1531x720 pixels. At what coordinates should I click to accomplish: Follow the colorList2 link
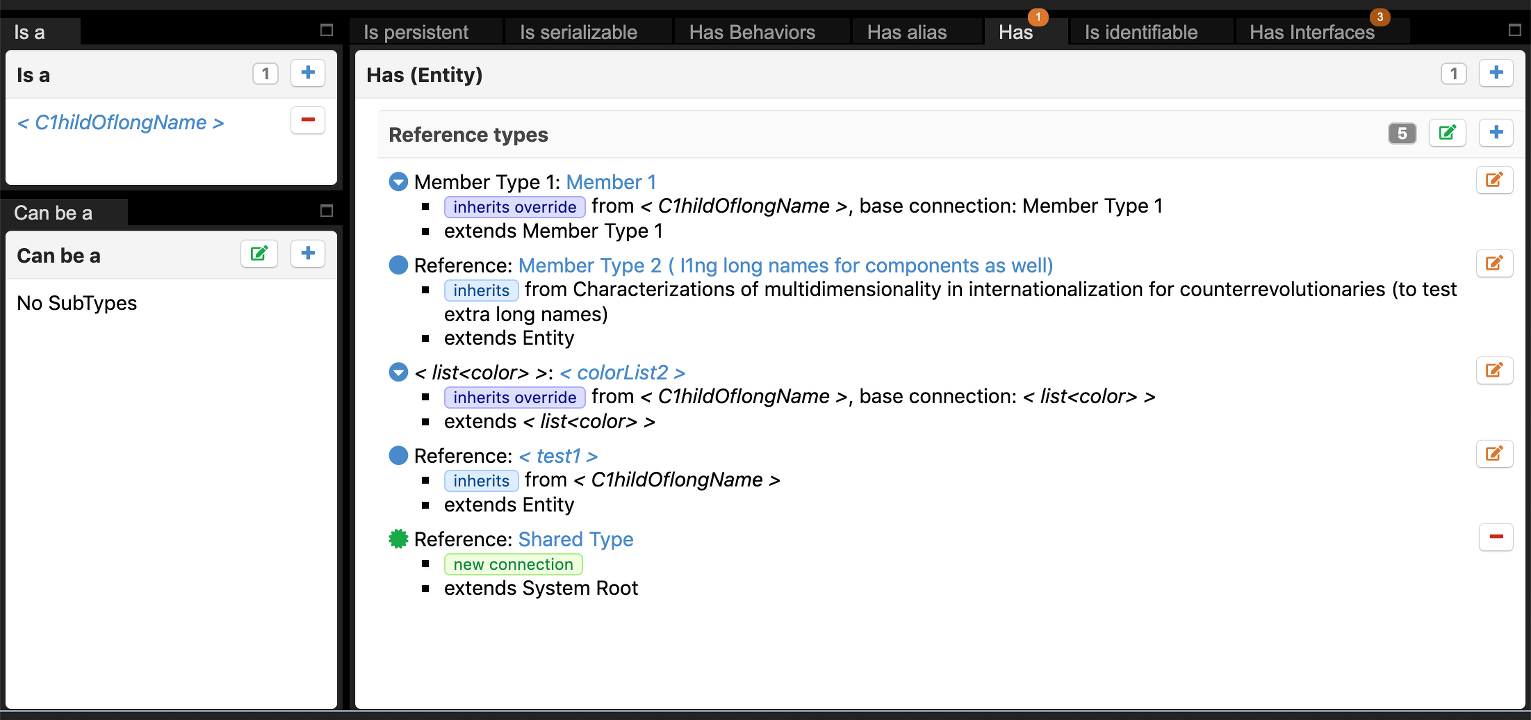622,373
